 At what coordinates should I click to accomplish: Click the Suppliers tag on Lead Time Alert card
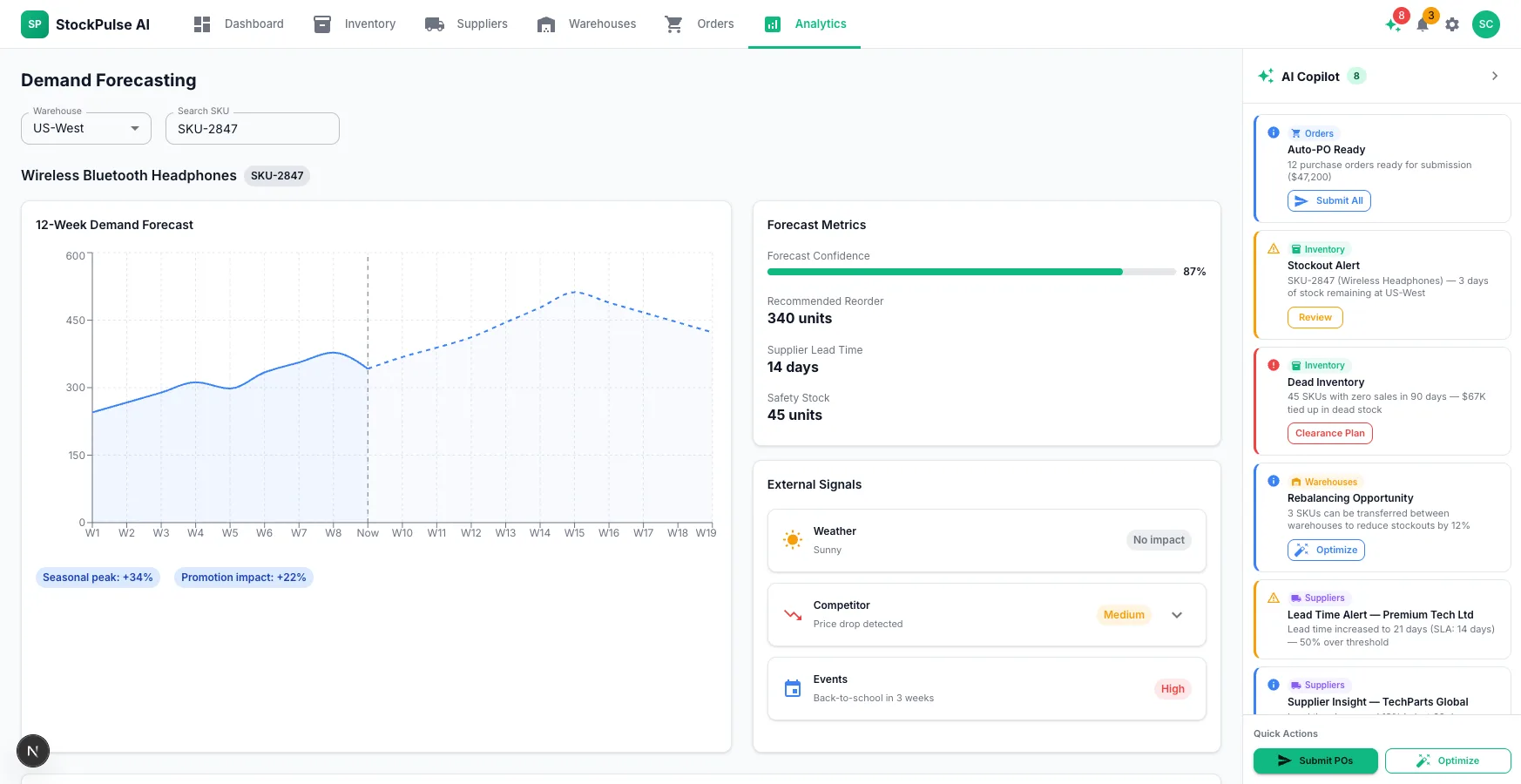click(1318, 598)
